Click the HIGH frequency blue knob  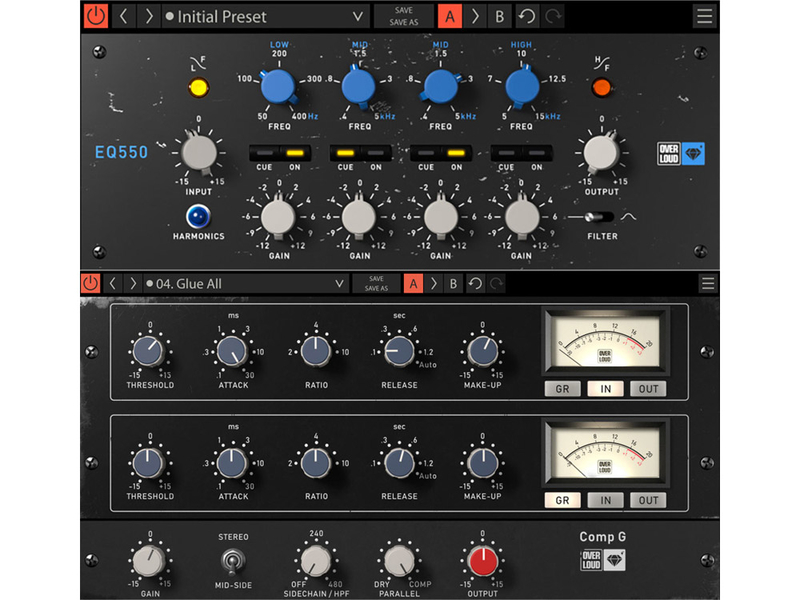pos(522,87)
